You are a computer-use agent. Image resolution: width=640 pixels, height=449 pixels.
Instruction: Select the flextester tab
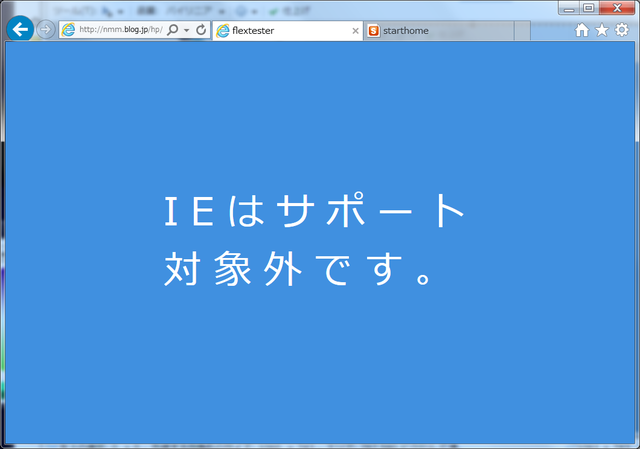287,31
